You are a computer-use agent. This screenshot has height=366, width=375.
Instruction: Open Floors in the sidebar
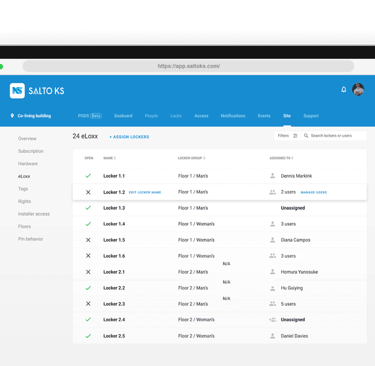coord(24,226)
